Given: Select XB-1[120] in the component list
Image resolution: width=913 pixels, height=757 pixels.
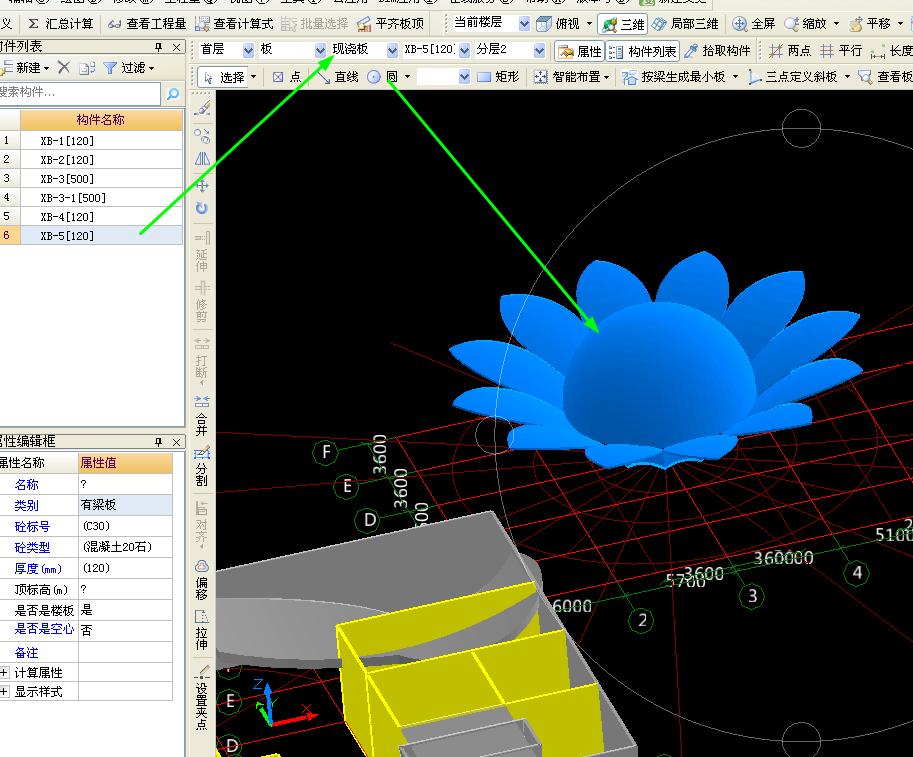Looking at the screenshot, I should pos(67,141).
